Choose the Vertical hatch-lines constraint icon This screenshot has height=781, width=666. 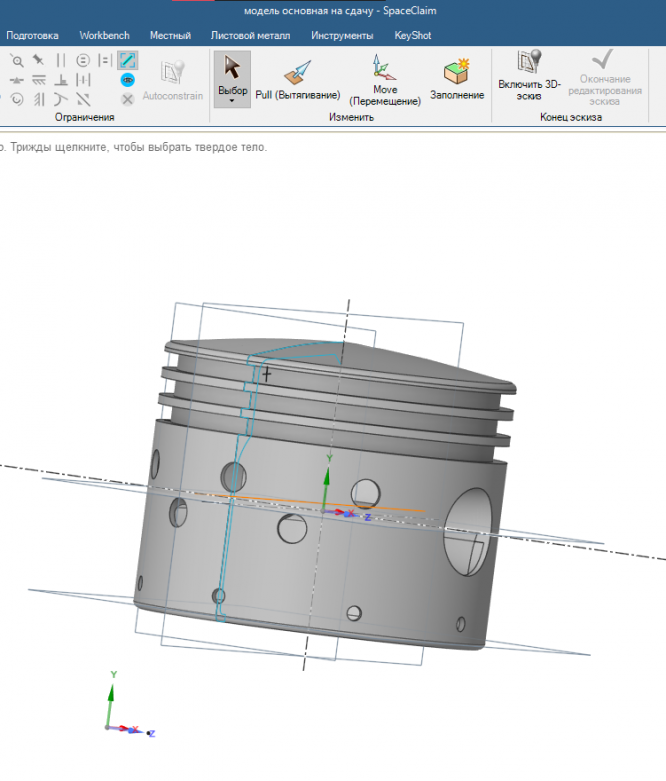tap(39, 99)
